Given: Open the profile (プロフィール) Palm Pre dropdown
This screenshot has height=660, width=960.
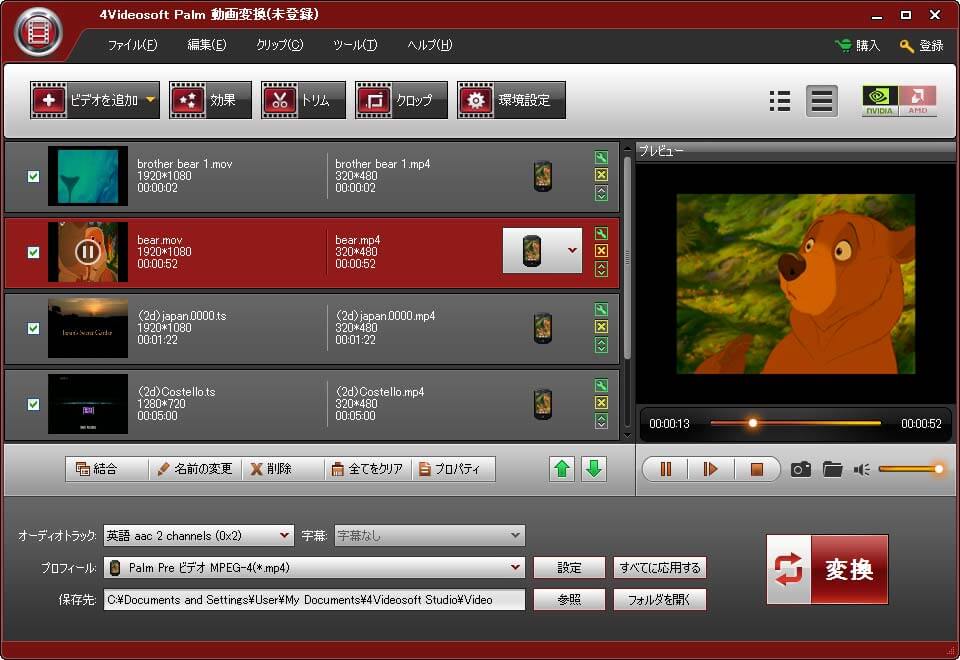Looking at the screenshot, I should (x=314, y=568).
